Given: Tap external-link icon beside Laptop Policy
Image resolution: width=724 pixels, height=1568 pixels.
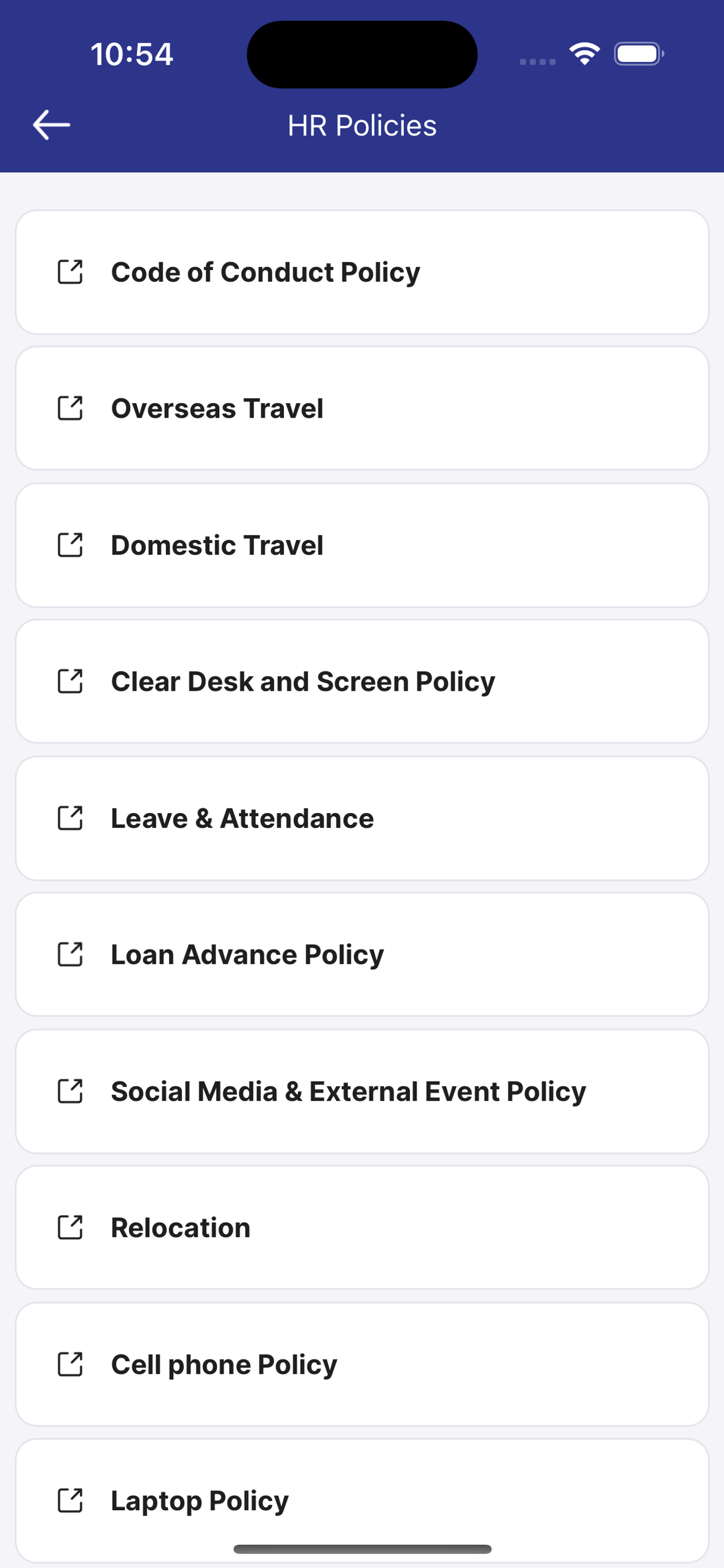Looking at the screenshot, I should [70, 1500].
